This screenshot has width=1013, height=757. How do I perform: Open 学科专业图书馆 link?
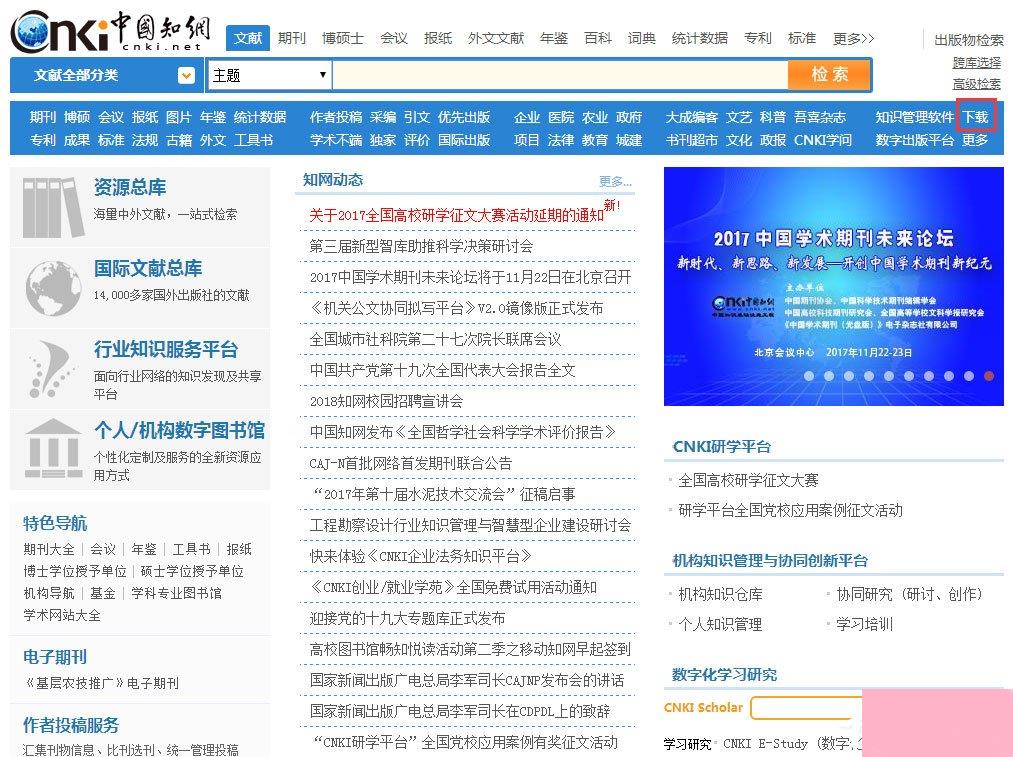[176, 593]
